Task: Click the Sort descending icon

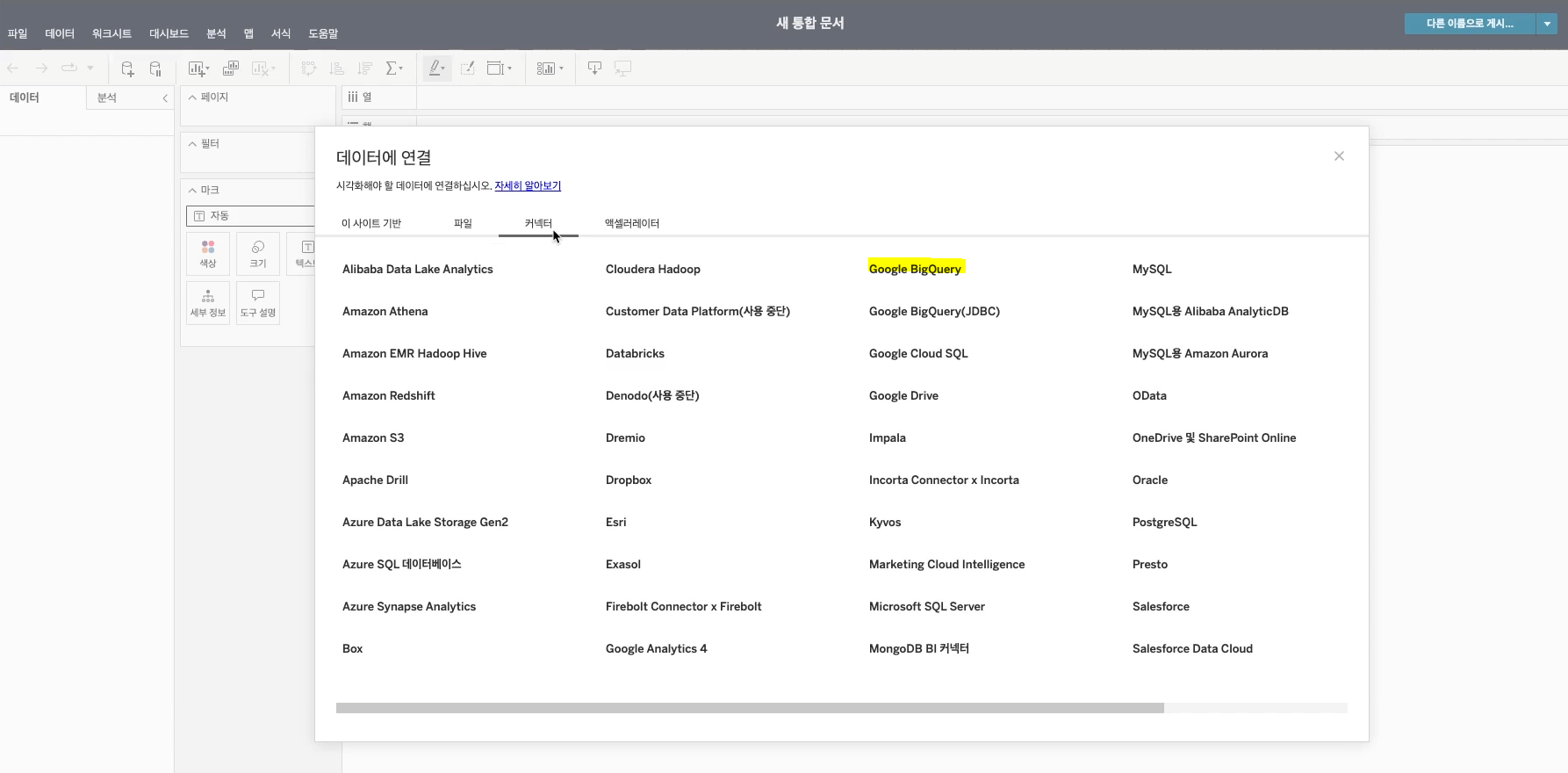Action: 365,68
